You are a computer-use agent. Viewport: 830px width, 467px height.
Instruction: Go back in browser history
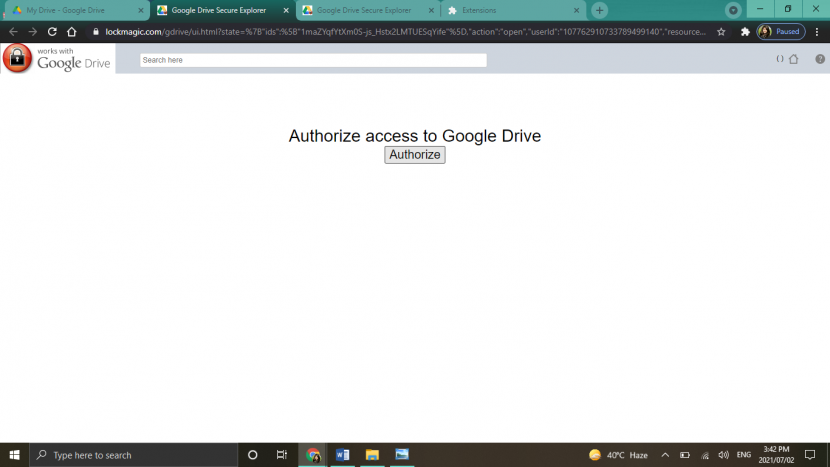point(13,32)
